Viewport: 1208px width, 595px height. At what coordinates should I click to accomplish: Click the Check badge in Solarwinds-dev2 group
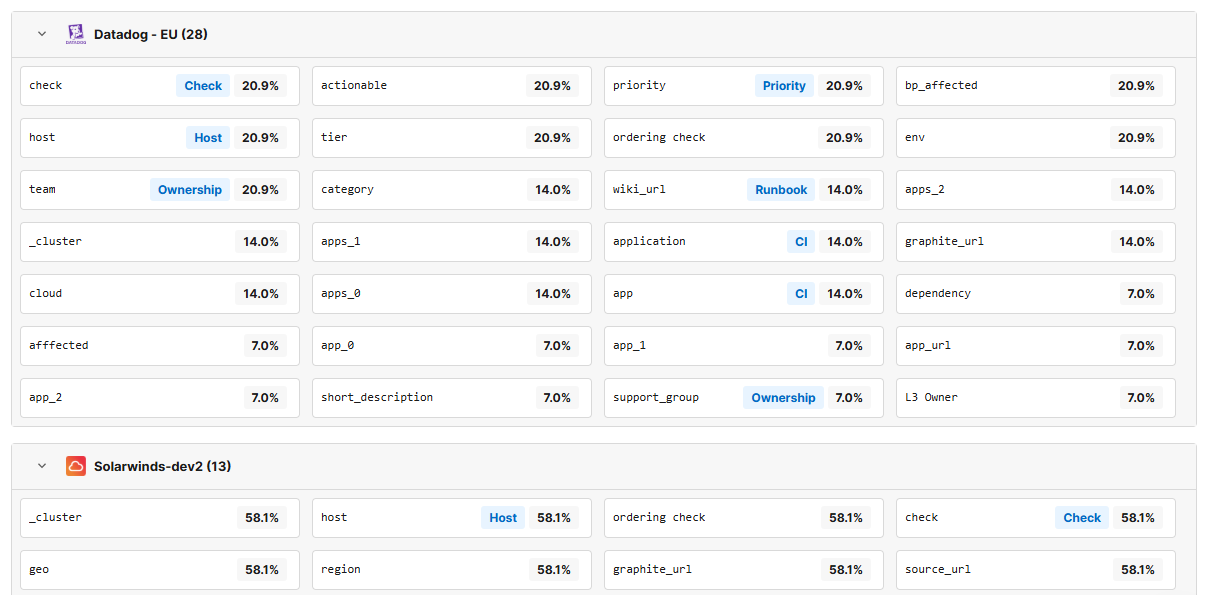tap(1081, 517)
